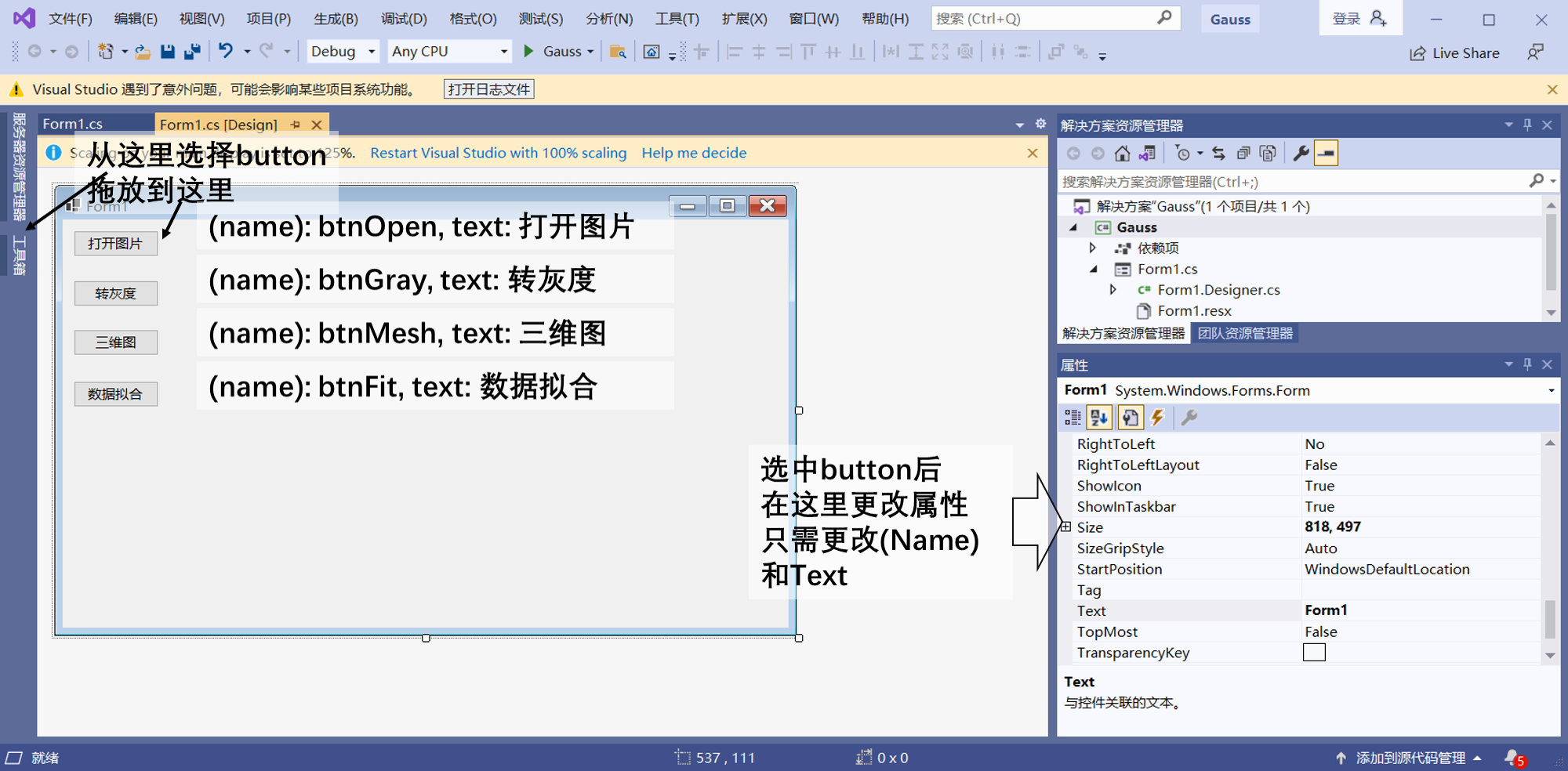Viewport: 1568px width, 771px height.
Task: Click the search magnifier in Solution Explorer
Action: (x=1536, y=181)
